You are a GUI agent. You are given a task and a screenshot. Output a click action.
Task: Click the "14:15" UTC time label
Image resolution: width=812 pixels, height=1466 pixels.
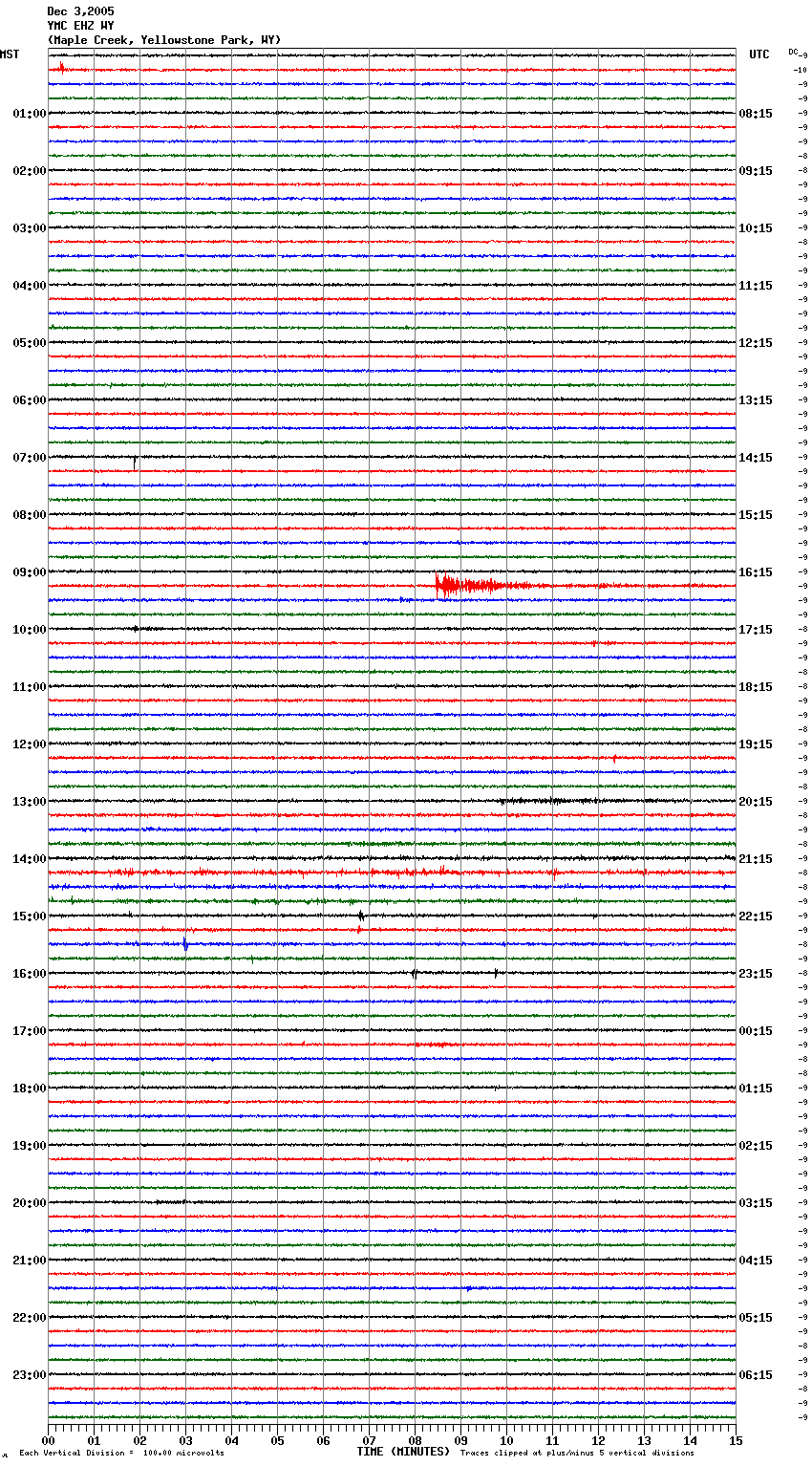(x=756, y=458)
